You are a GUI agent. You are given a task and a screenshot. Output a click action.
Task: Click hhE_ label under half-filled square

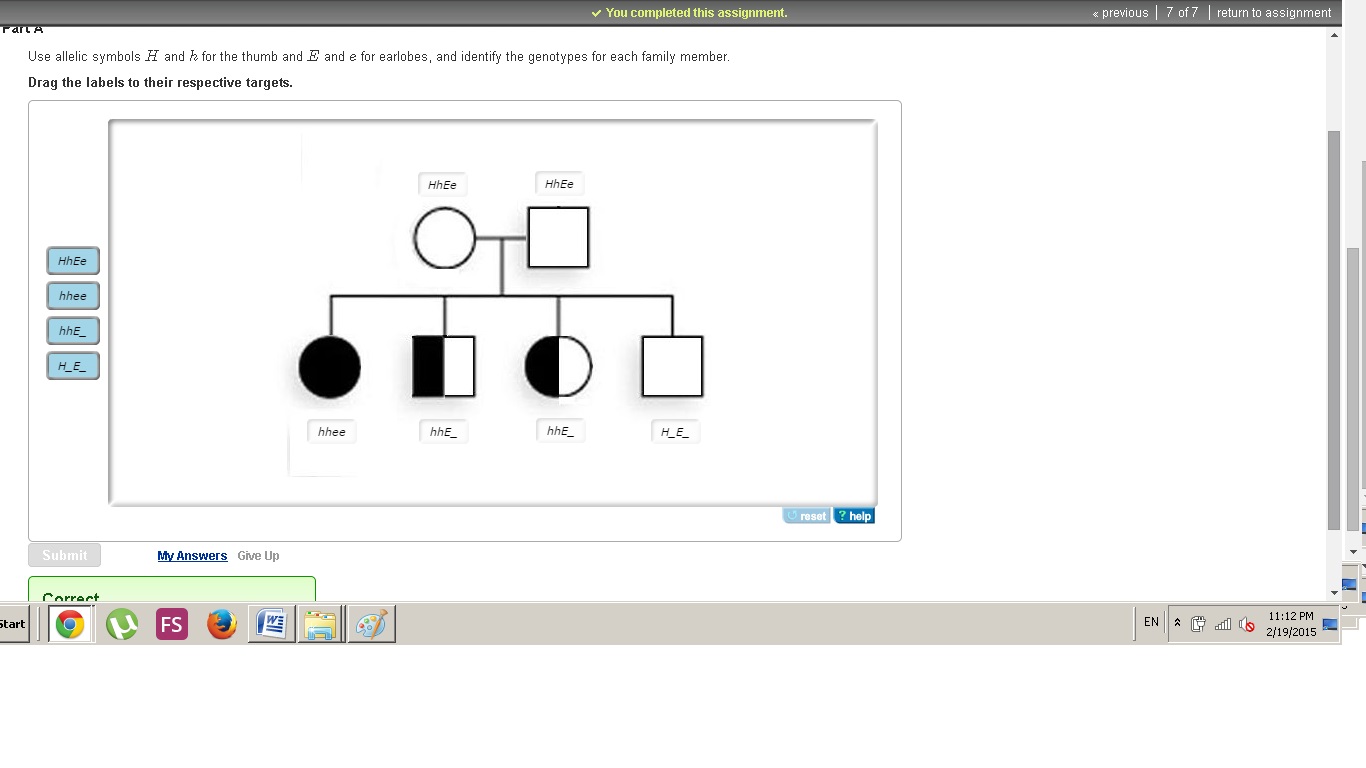[444, 431]
